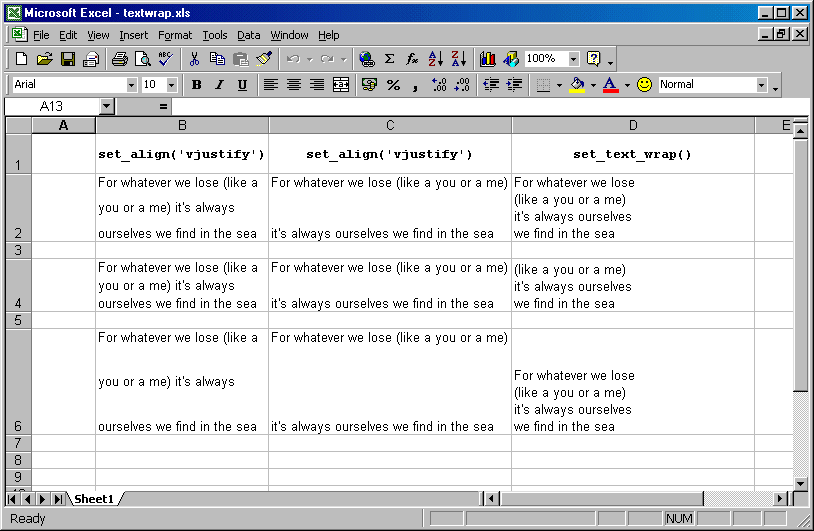Open the Chart Wizard icon
Viewport: 814px width, 531px height.
click(488, 59)
